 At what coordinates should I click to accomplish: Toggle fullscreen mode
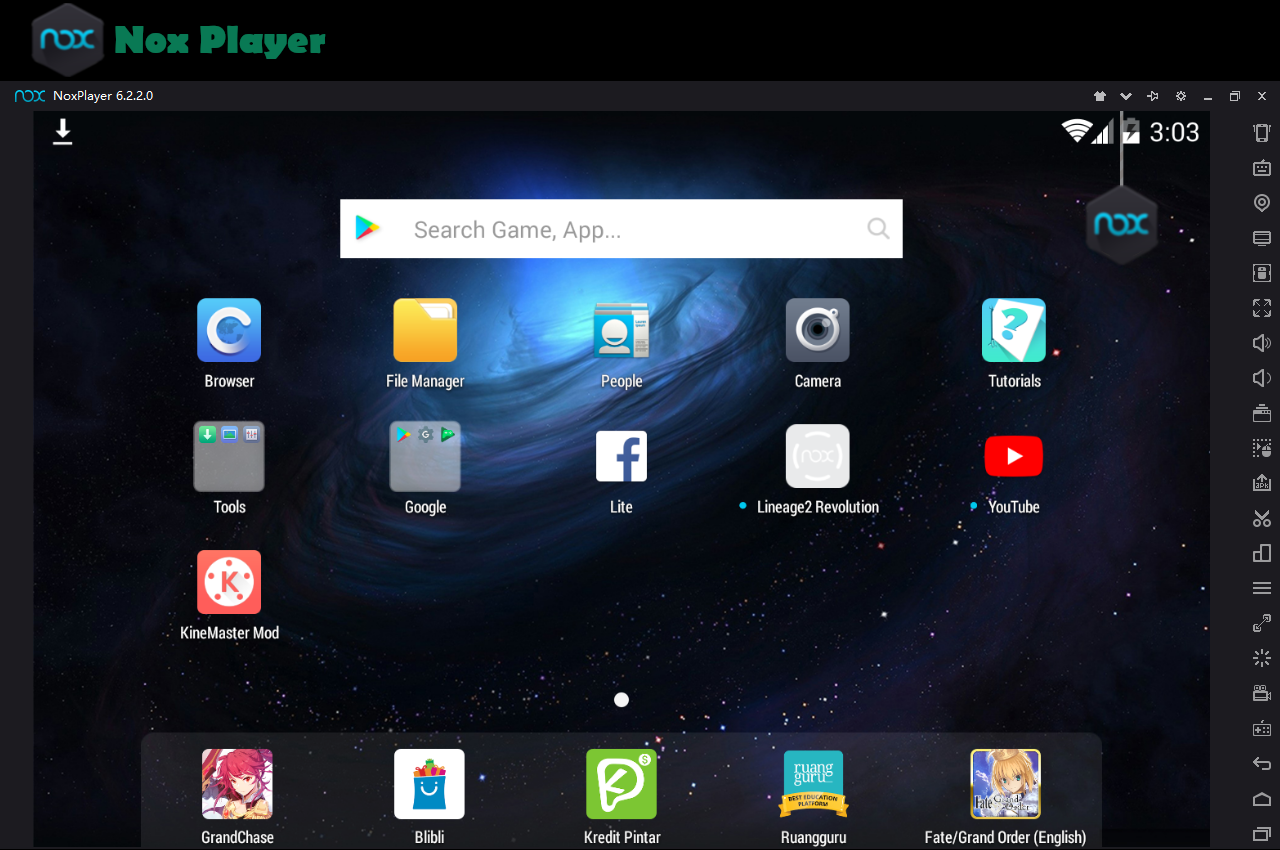coord(1262,308)
